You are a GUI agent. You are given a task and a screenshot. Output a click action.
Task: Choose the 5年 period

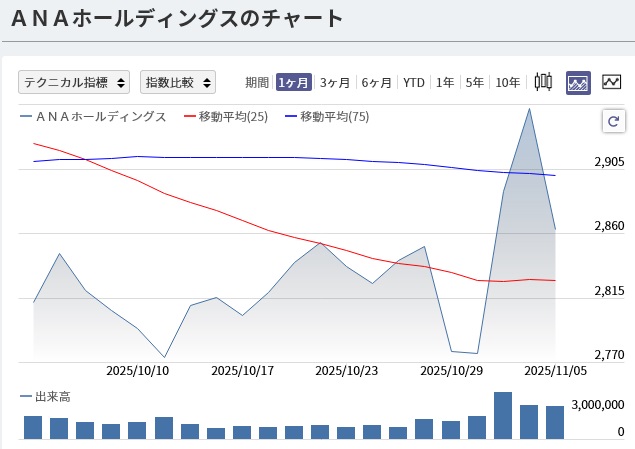coord(475,82)
